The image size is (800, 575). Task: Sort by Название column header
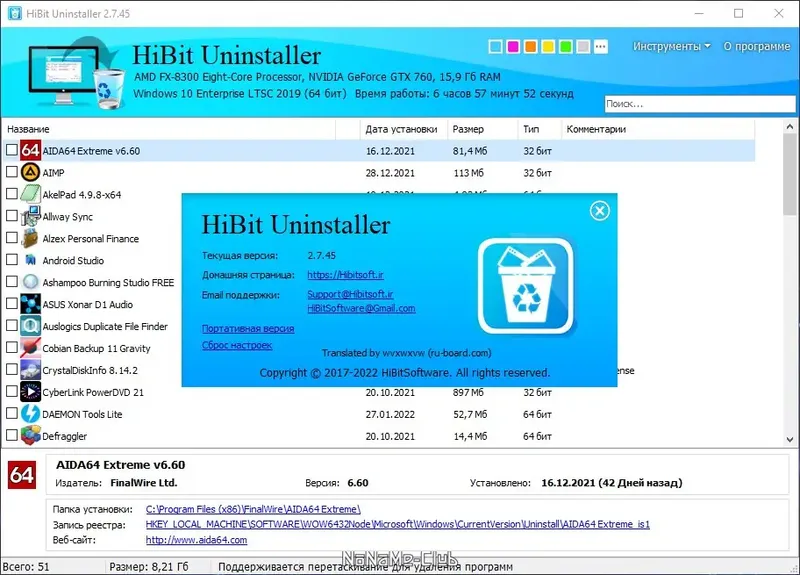[x=169, y=129]
